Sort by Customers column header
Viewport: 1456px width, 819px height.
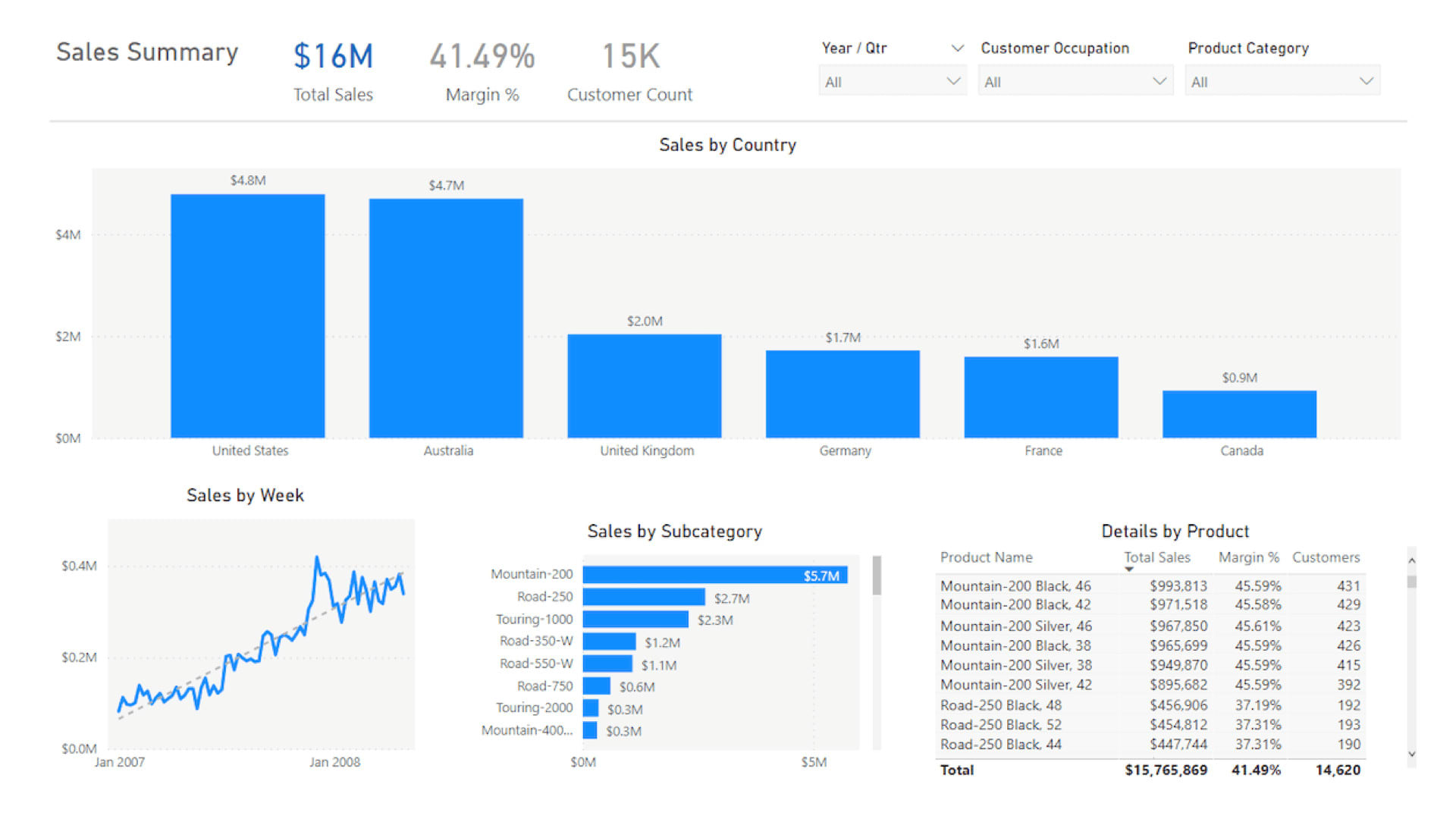1326,557
